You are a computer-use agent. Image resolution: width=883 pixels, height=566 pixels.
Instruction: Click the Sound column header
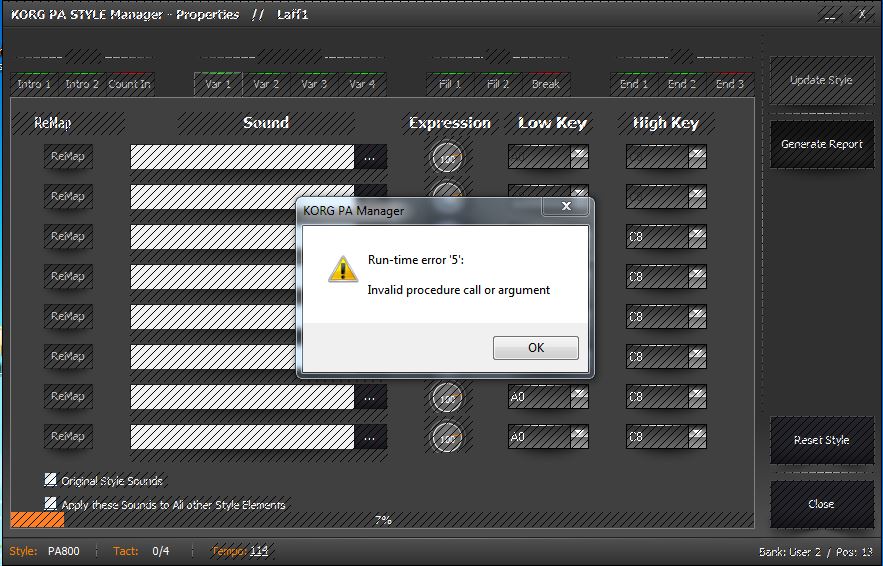point(266,123)
